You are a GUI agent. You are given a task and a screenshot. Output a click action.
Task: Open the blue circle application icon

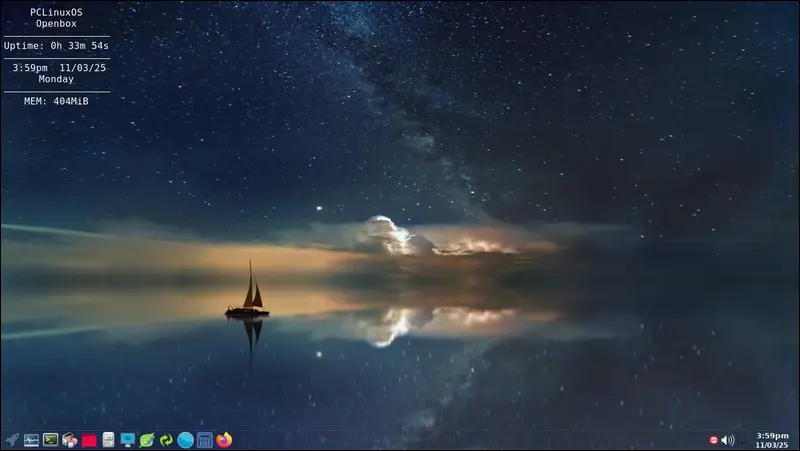(x=185, y=440)
